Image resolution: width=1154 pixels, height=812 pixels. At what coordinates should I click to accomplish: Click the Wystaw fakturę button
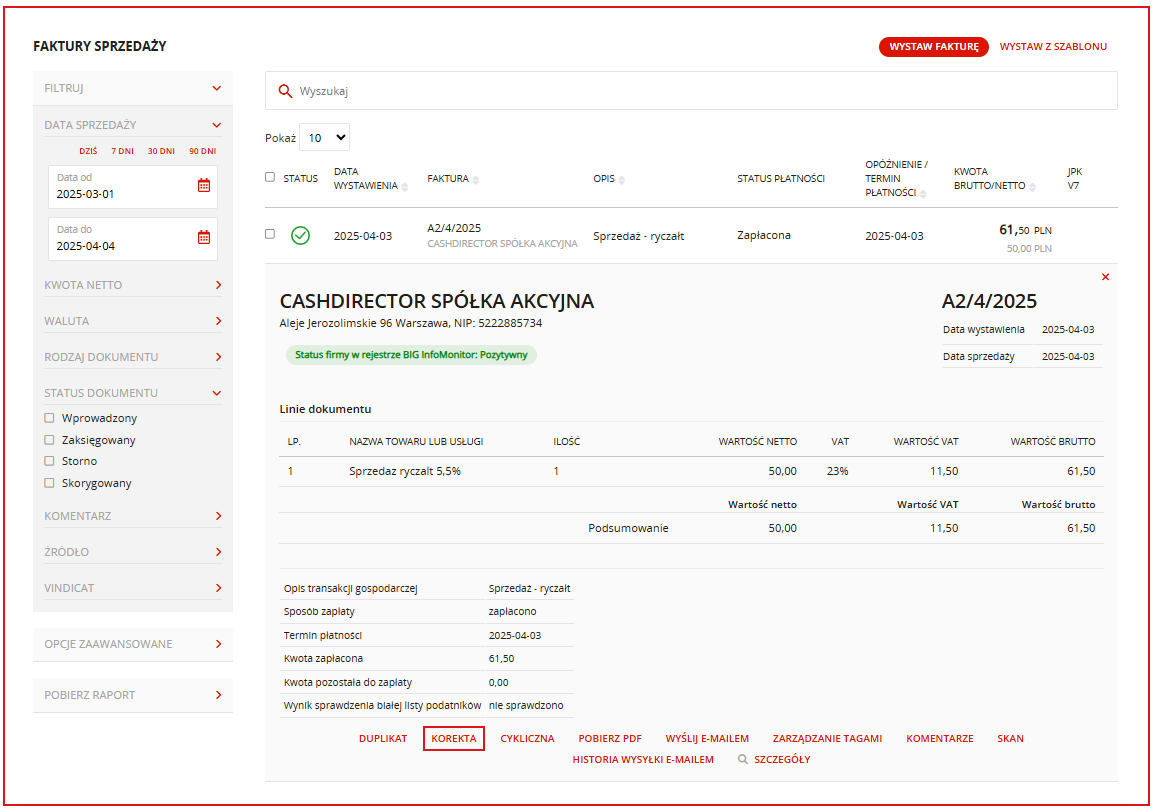[933, 46]
